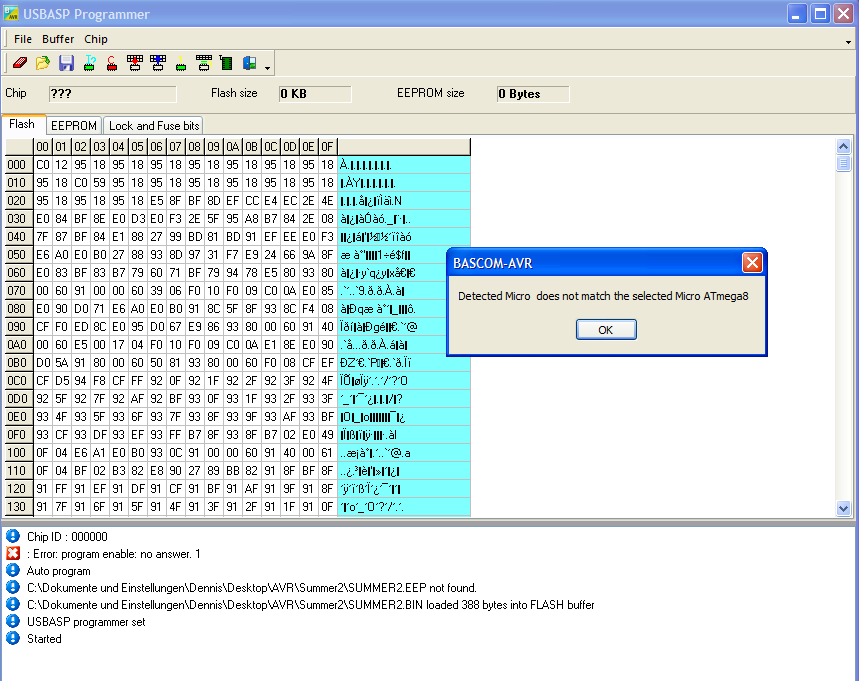
Task: Open the File menu
Action: point(23,39)
